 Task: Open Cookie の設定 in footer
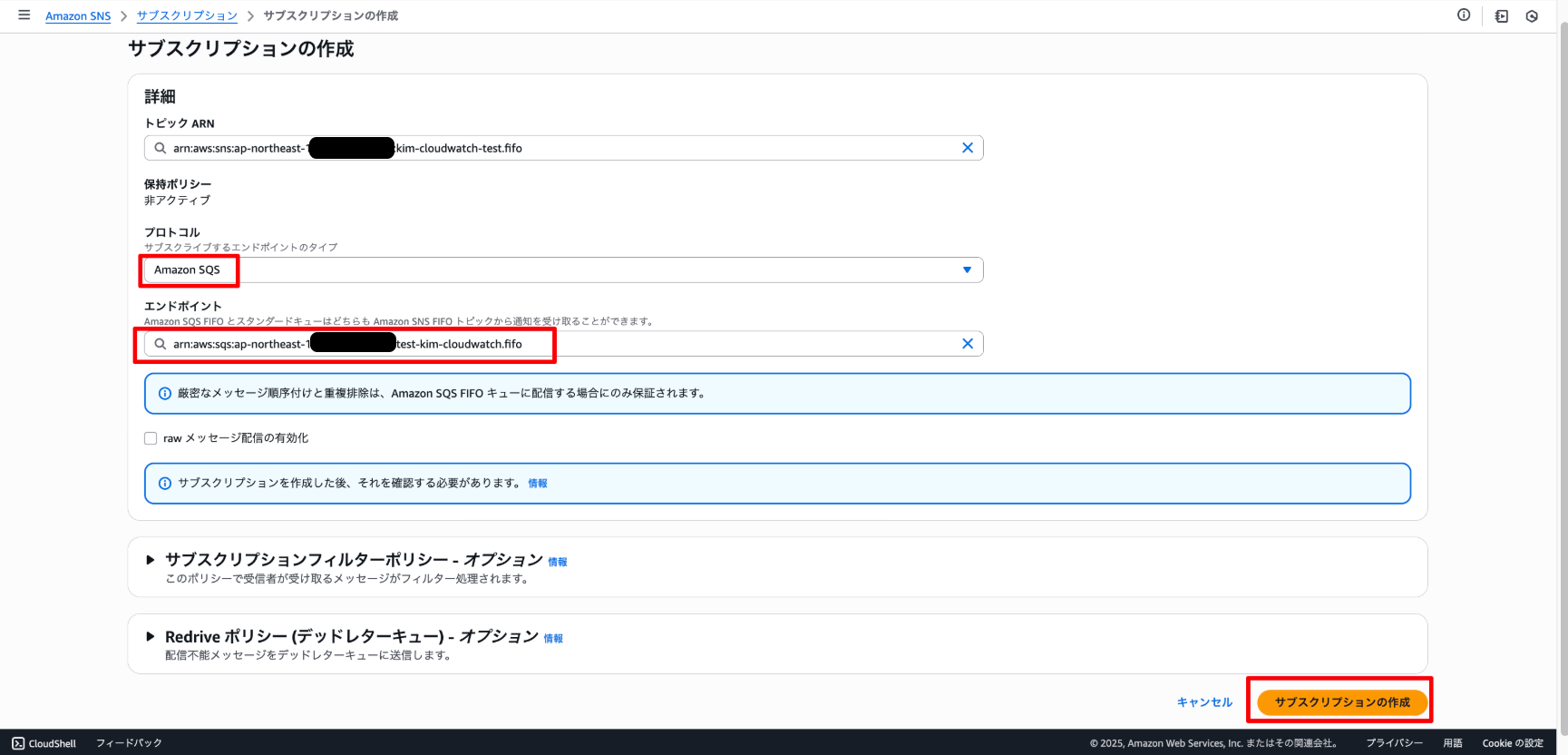pos(1513,743)
